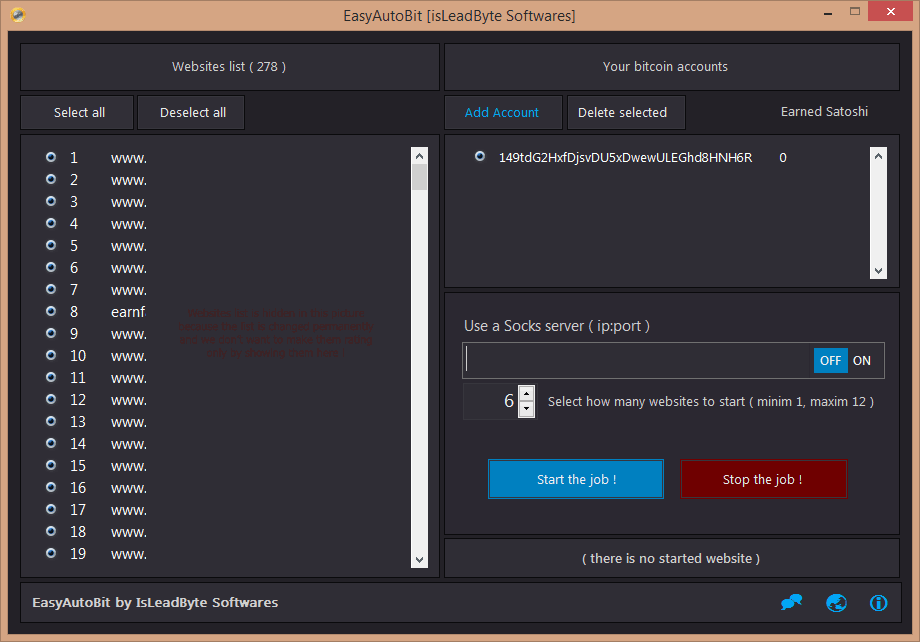Click the Your bitcoin accounts header
The width and height of the screenshot is (920, 642).
tap(671, 67)
